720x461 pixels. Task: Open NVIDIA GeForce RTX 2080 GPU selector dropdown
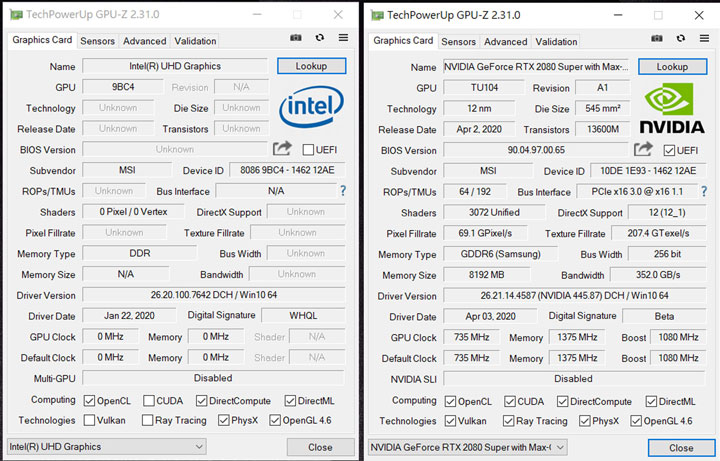(x=468, y=447)
